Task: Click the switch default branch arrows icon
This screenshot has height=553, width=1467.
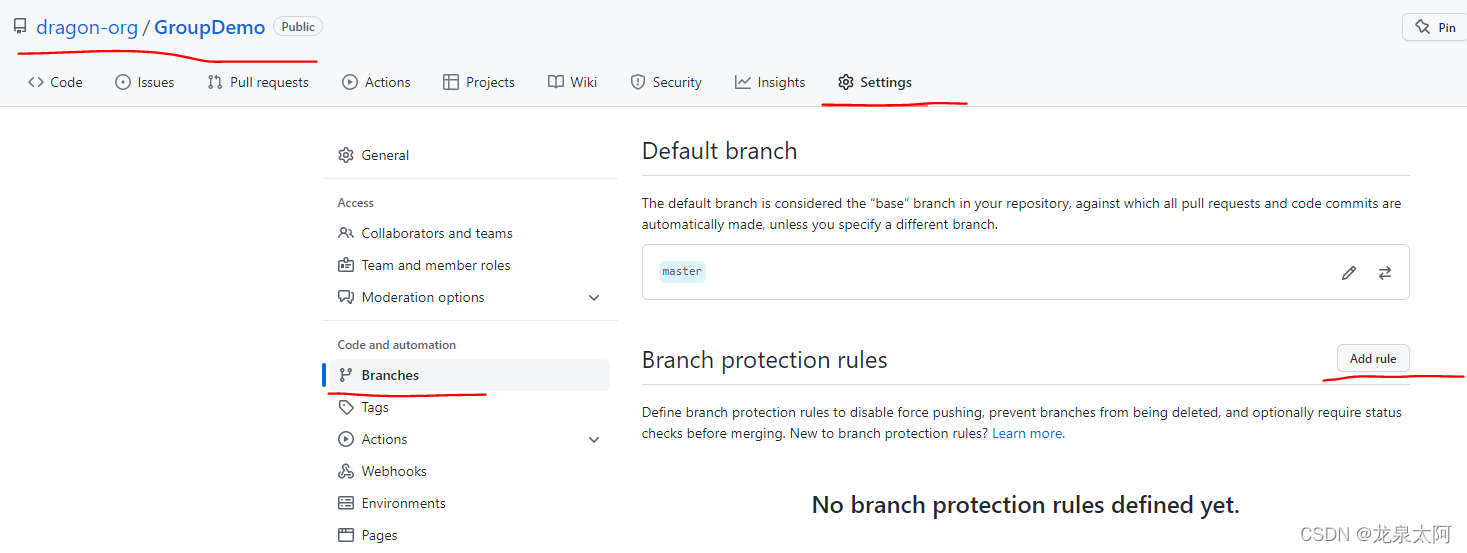Action: 1385,272
